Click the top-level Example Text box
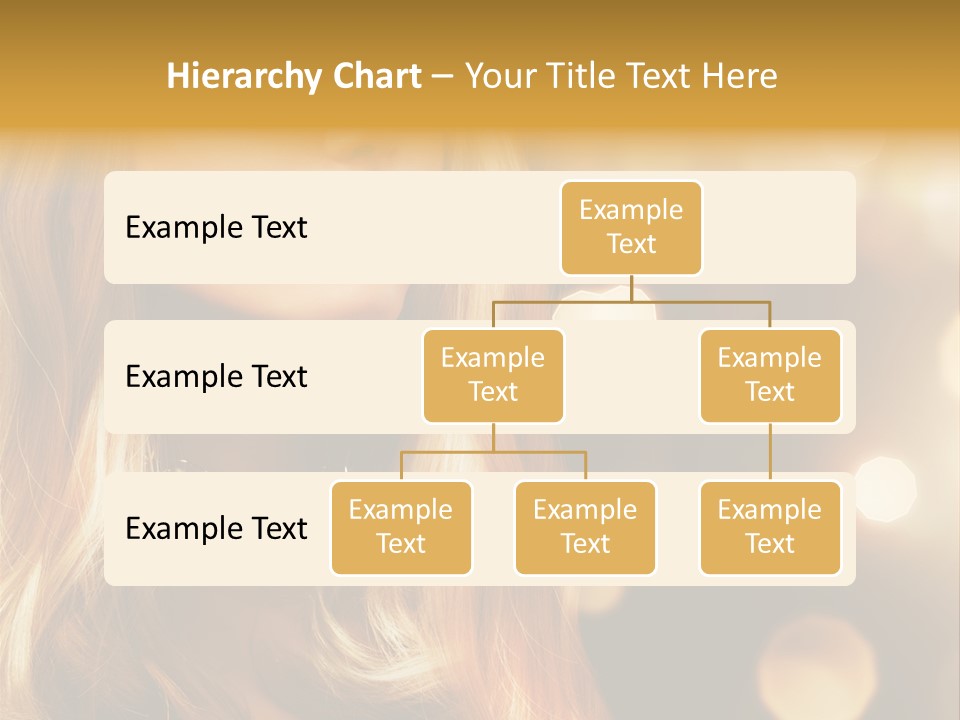 [x=630, y=228]
